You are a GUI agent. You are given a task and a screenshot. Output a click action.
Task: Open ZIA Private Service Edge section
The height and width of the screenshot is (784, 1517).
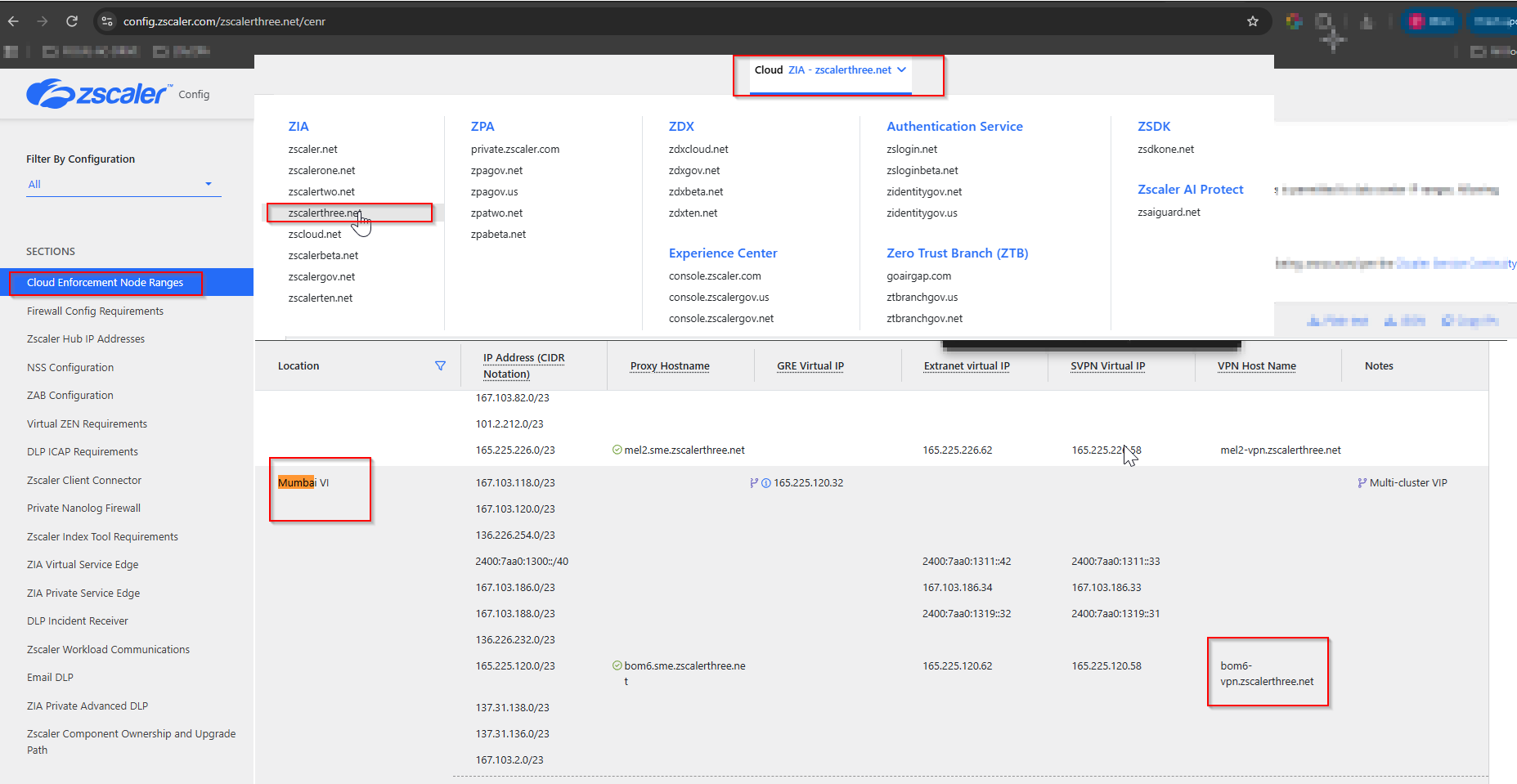(x=83, y=593)
